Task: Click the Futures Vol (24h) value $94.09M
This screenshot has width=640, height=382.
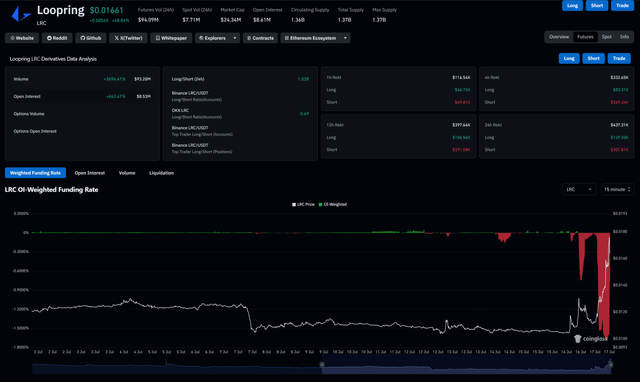Action: click(x=148, y=20)
